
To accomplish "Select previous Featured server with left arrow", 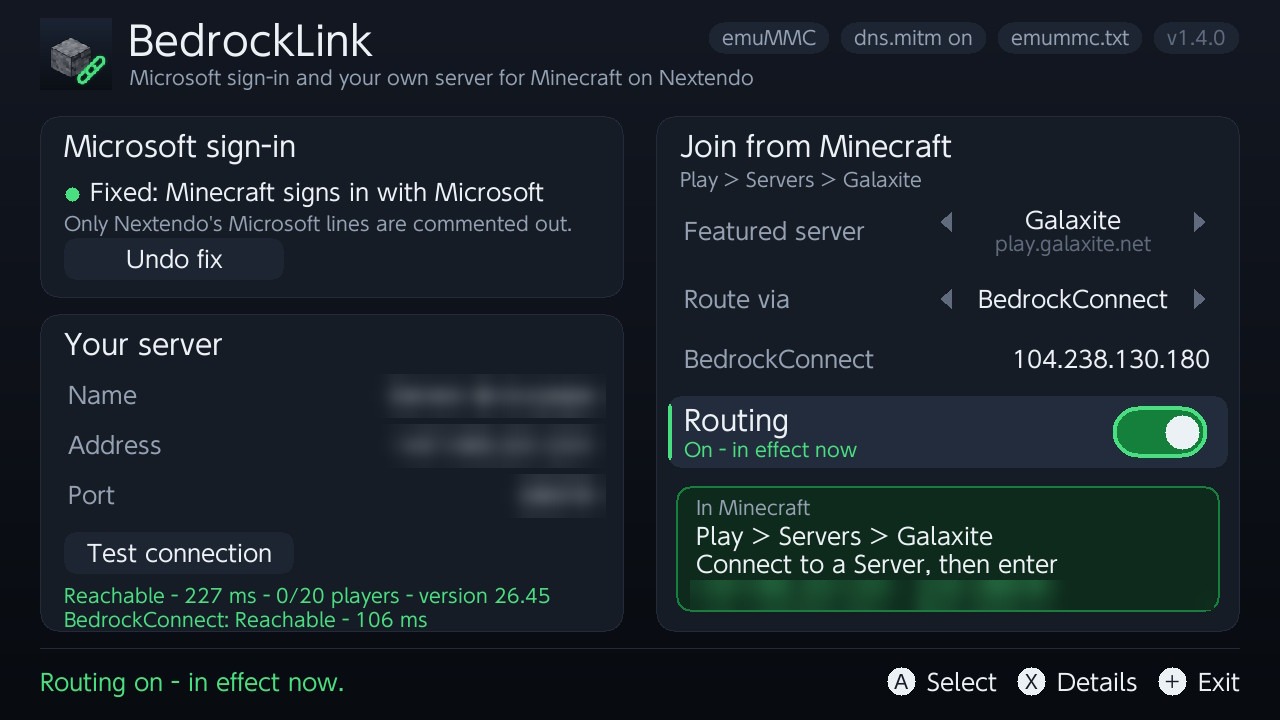I will click(946, 222).
